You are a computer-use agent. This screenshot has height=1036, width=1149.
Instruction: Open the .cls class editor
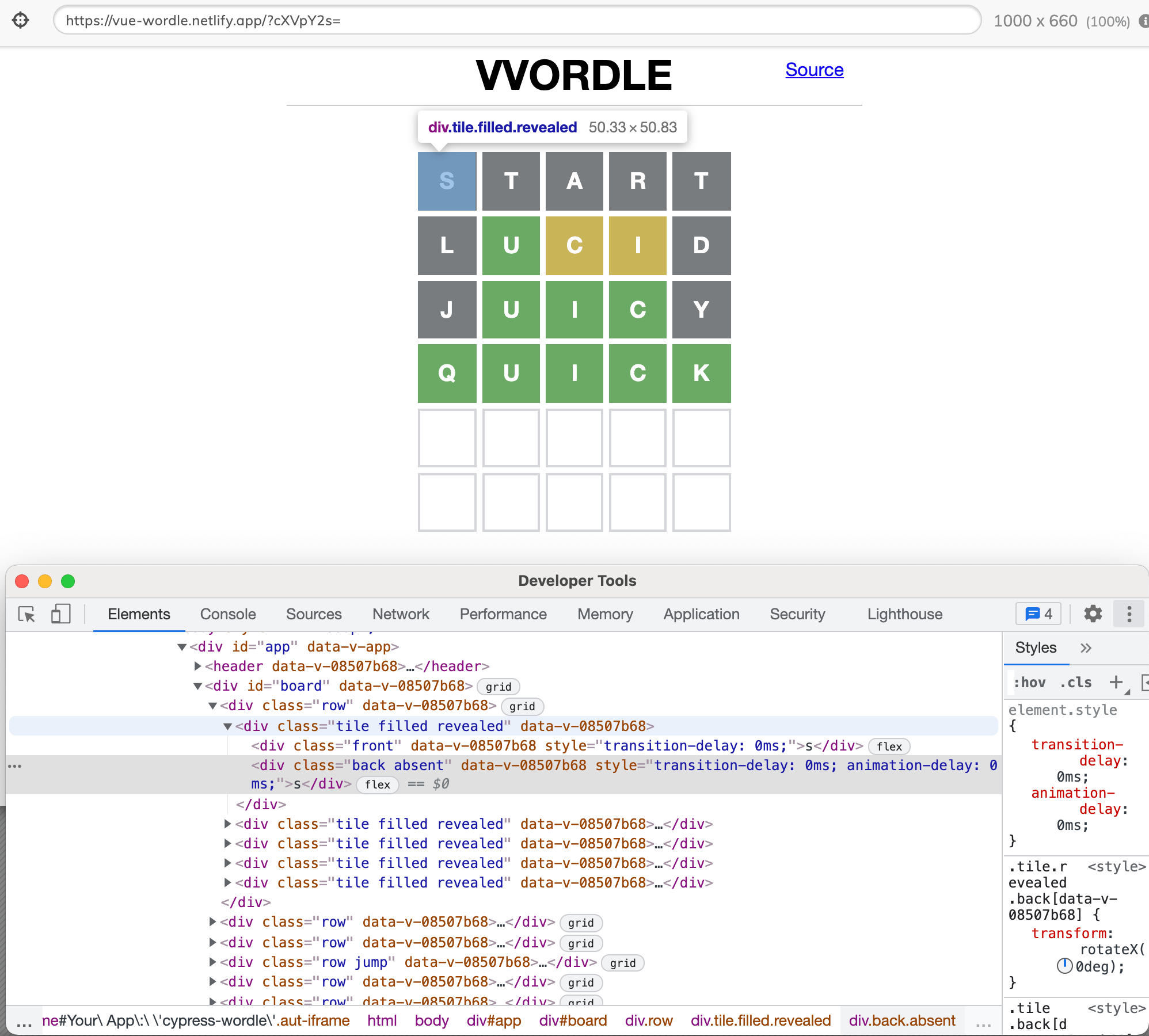click(x=1075, y=683)
